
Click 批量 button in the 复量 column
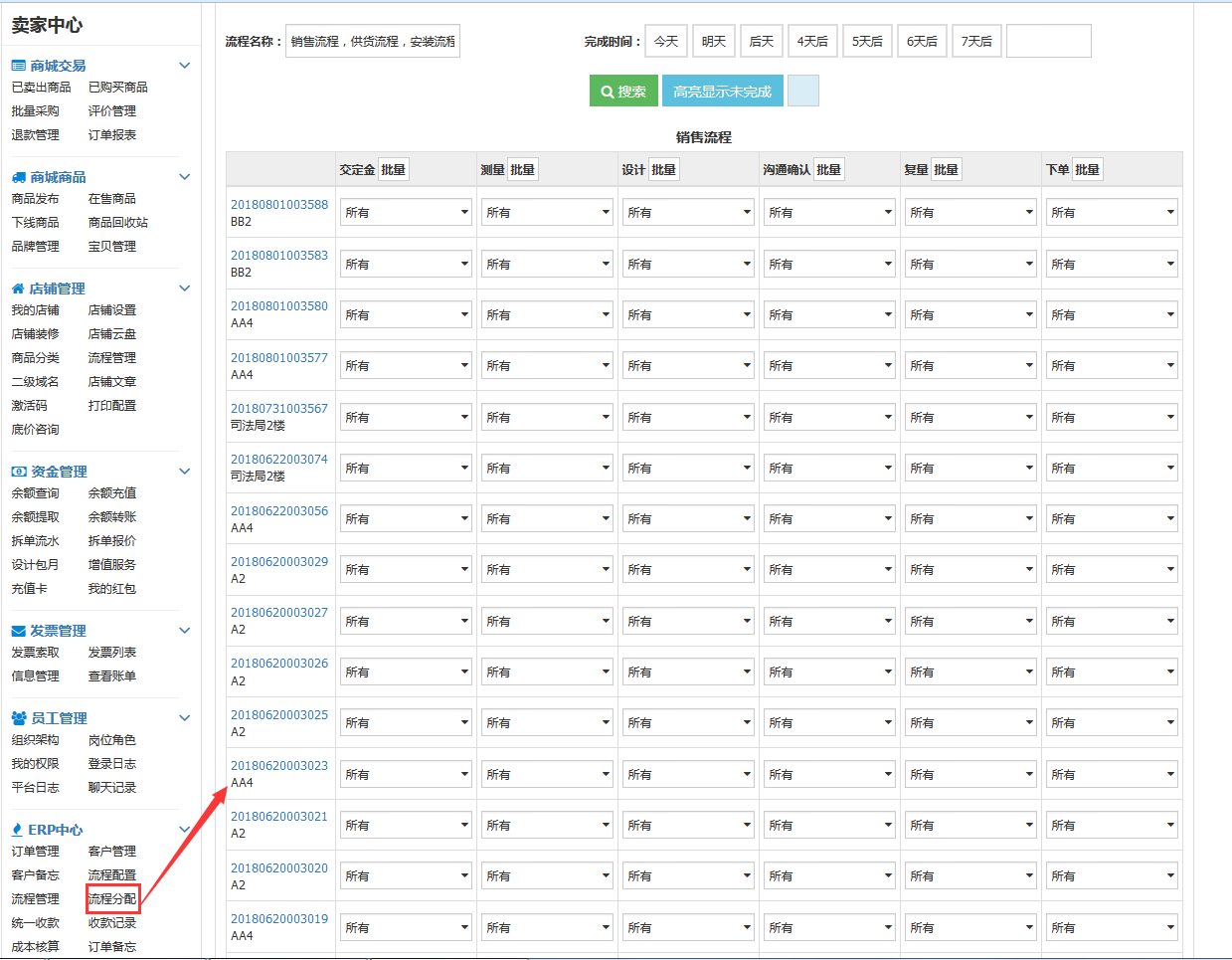pyautogui.click(x=947, y=170)
